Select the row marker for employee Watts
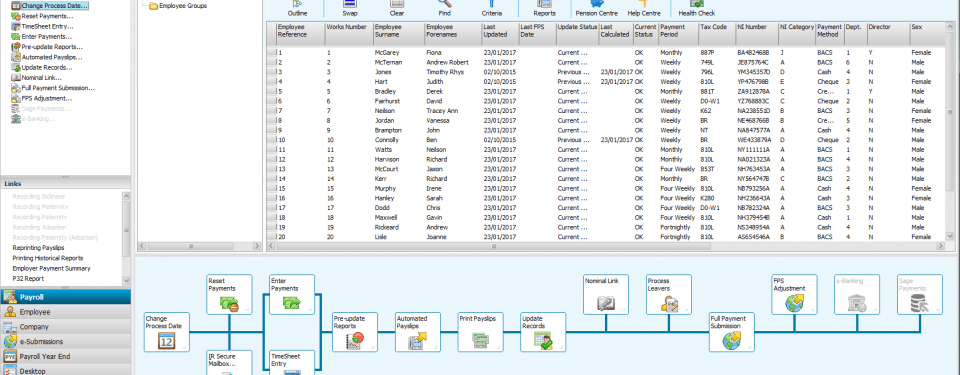The height and width of the screenshot is (375, 960). [x=271, y=150]
